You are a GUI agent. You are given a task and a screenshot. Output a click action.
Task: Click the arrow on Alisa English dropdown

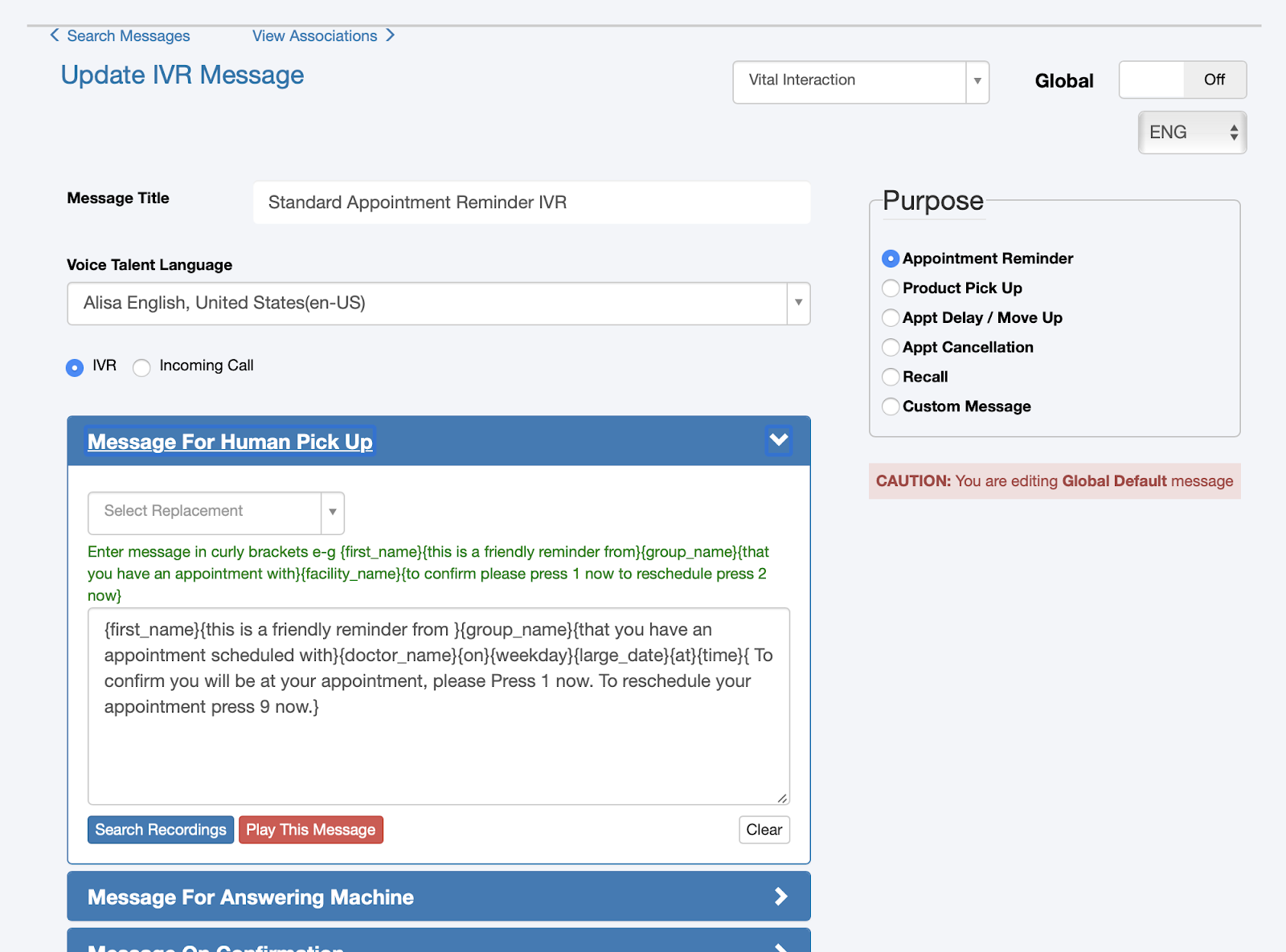click(x=798, y=304)
